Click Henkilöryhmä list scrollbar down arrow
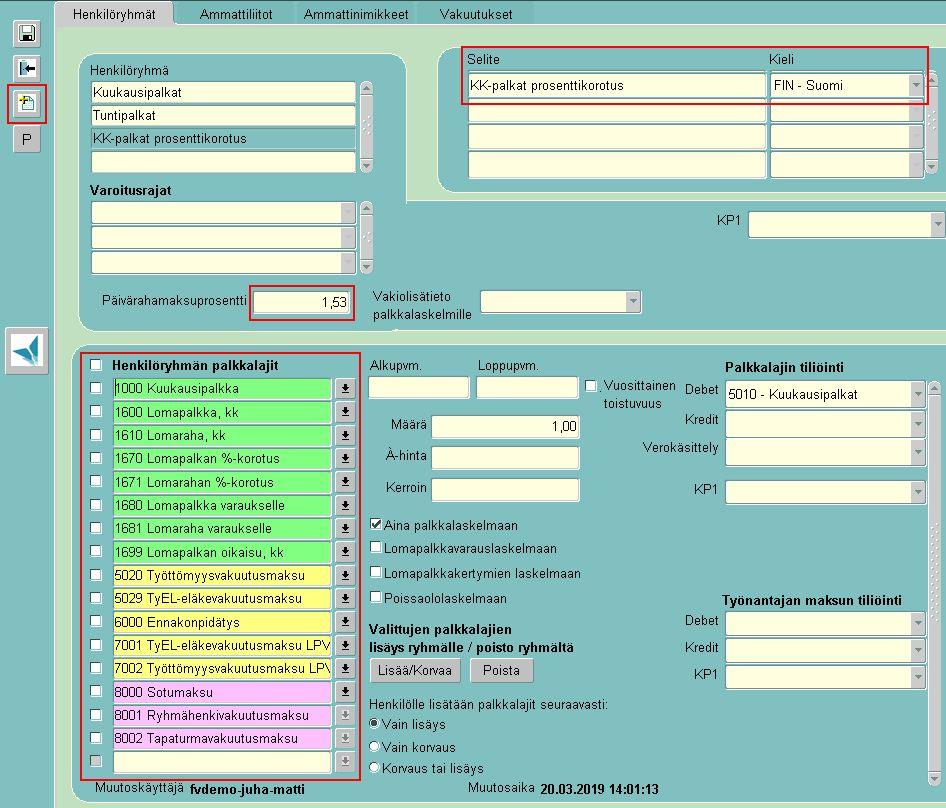The height and width of the screenshot is (808, 946). coord(366,165)
